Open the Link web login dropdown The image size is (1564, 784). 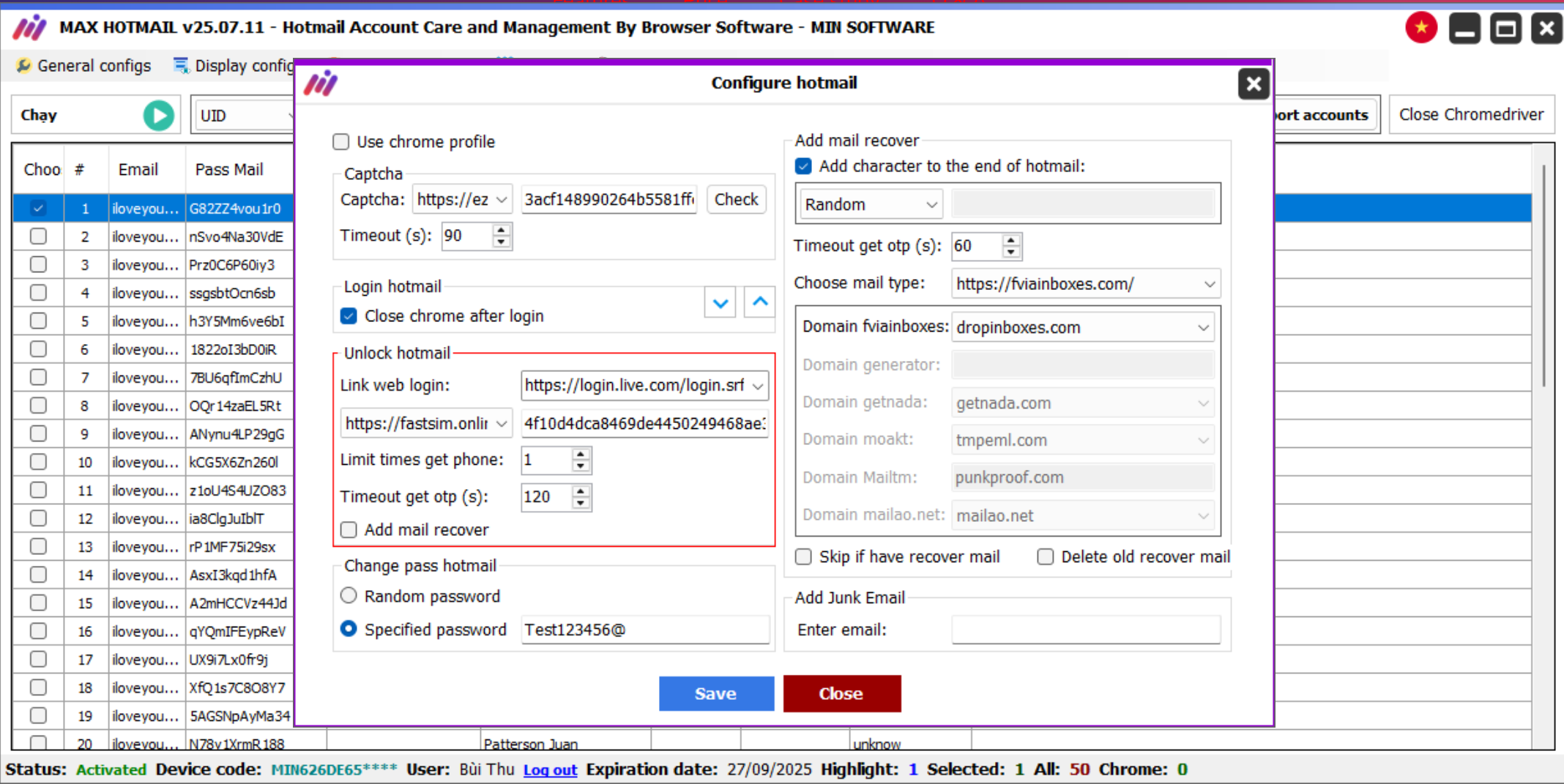pos(645,386)
